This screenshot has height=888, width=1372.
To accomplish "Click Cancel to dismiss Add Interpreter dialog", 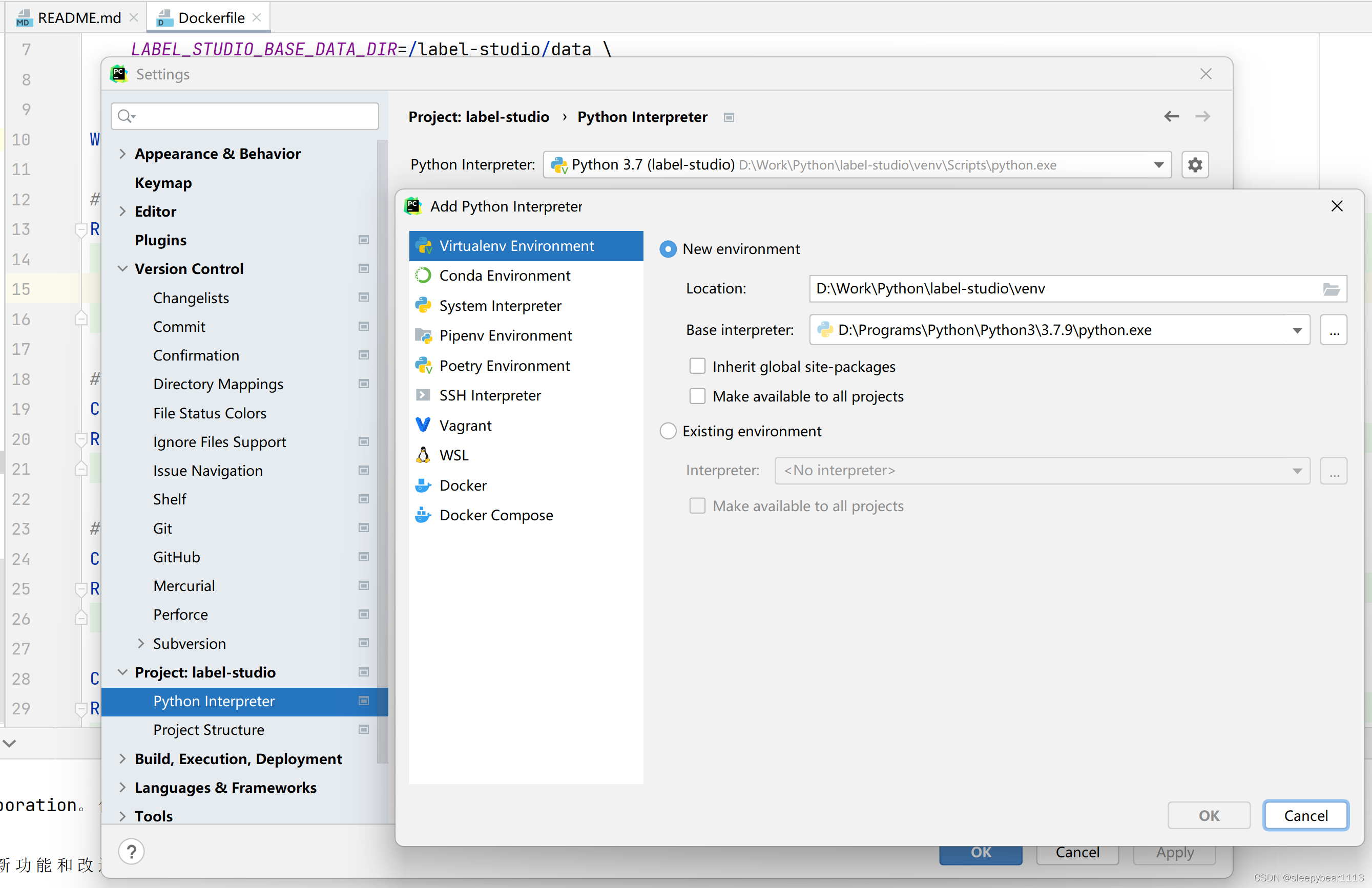I will coord(1304,814).
